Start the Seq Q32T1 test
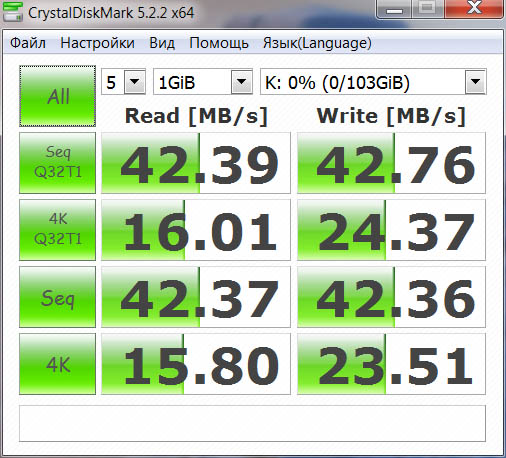Image resolution: width=506 pixels, height=458 pixels. (x=58, y=163)
